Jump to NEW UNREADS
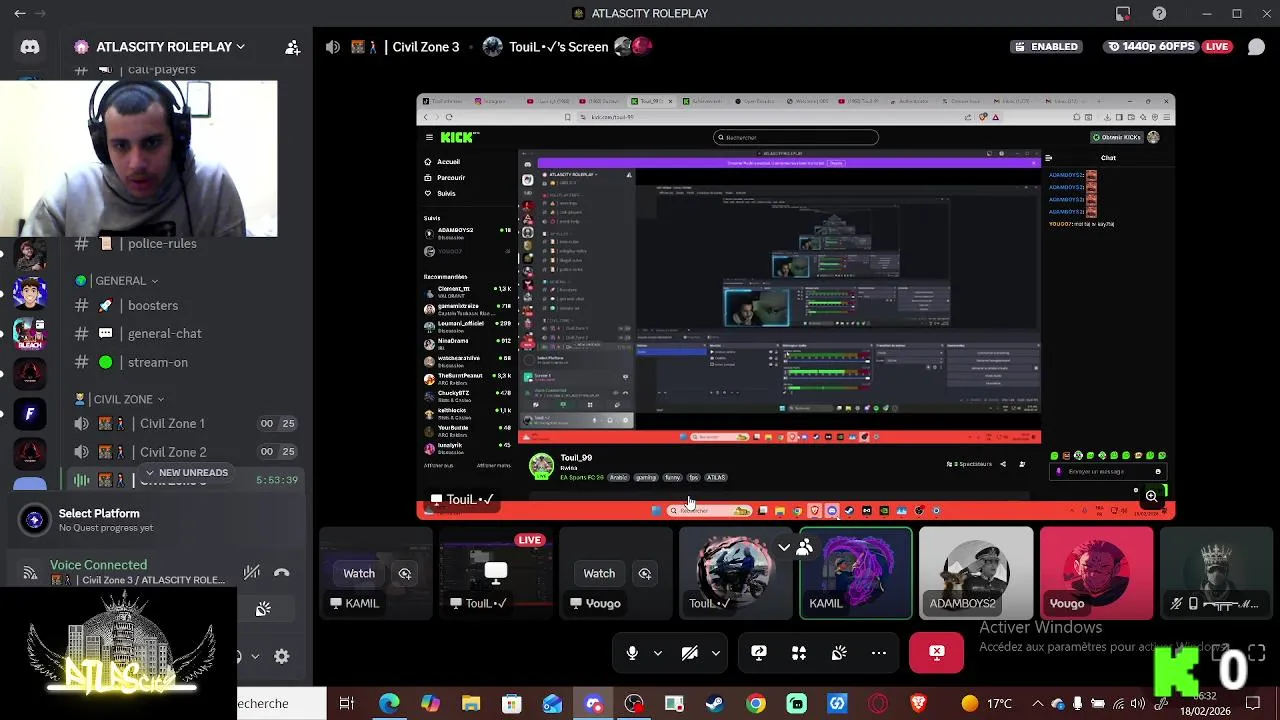 click(186, 473)
